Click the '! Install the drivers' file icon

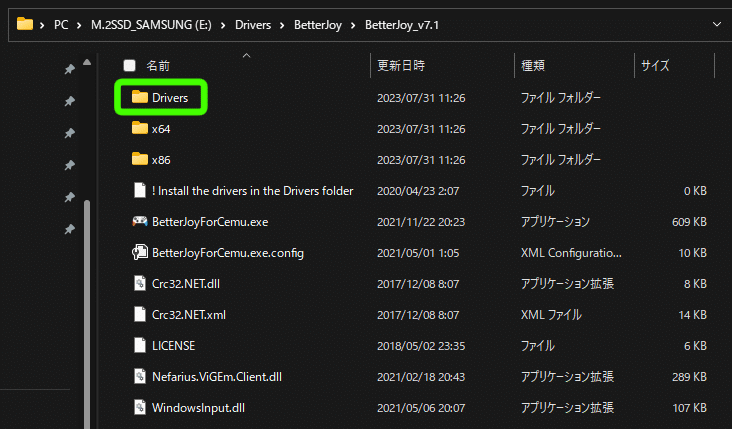tap(140, 190)
